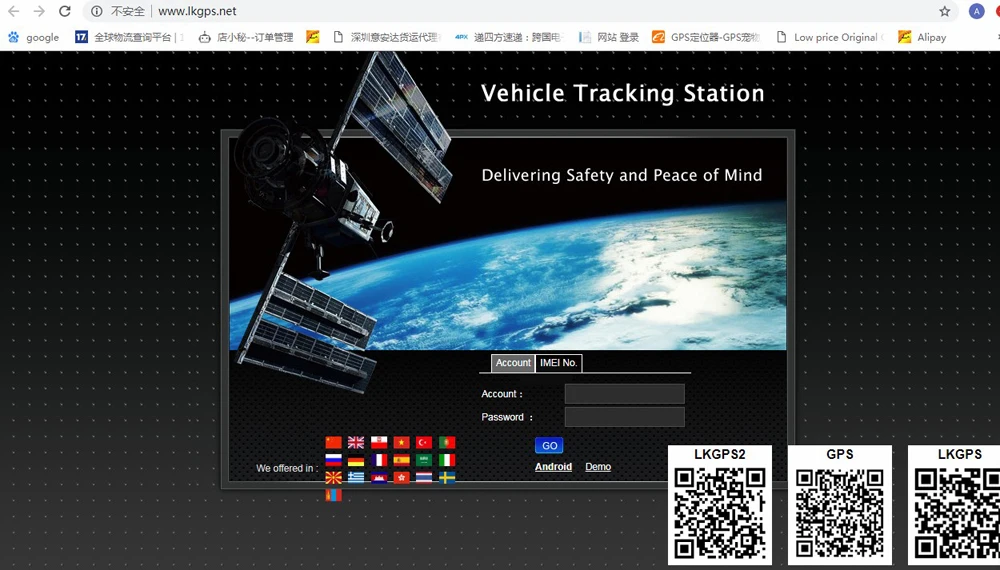Bookmark this page with star icon
The width and height of the screenshot is (1000, 570).
(x=945, y=11)
